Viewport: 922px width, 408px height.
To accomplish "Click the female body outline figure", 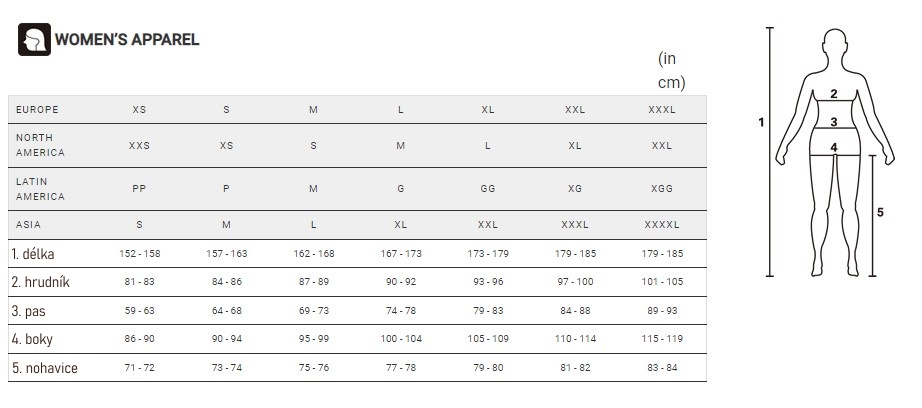I will pos(834,152).
